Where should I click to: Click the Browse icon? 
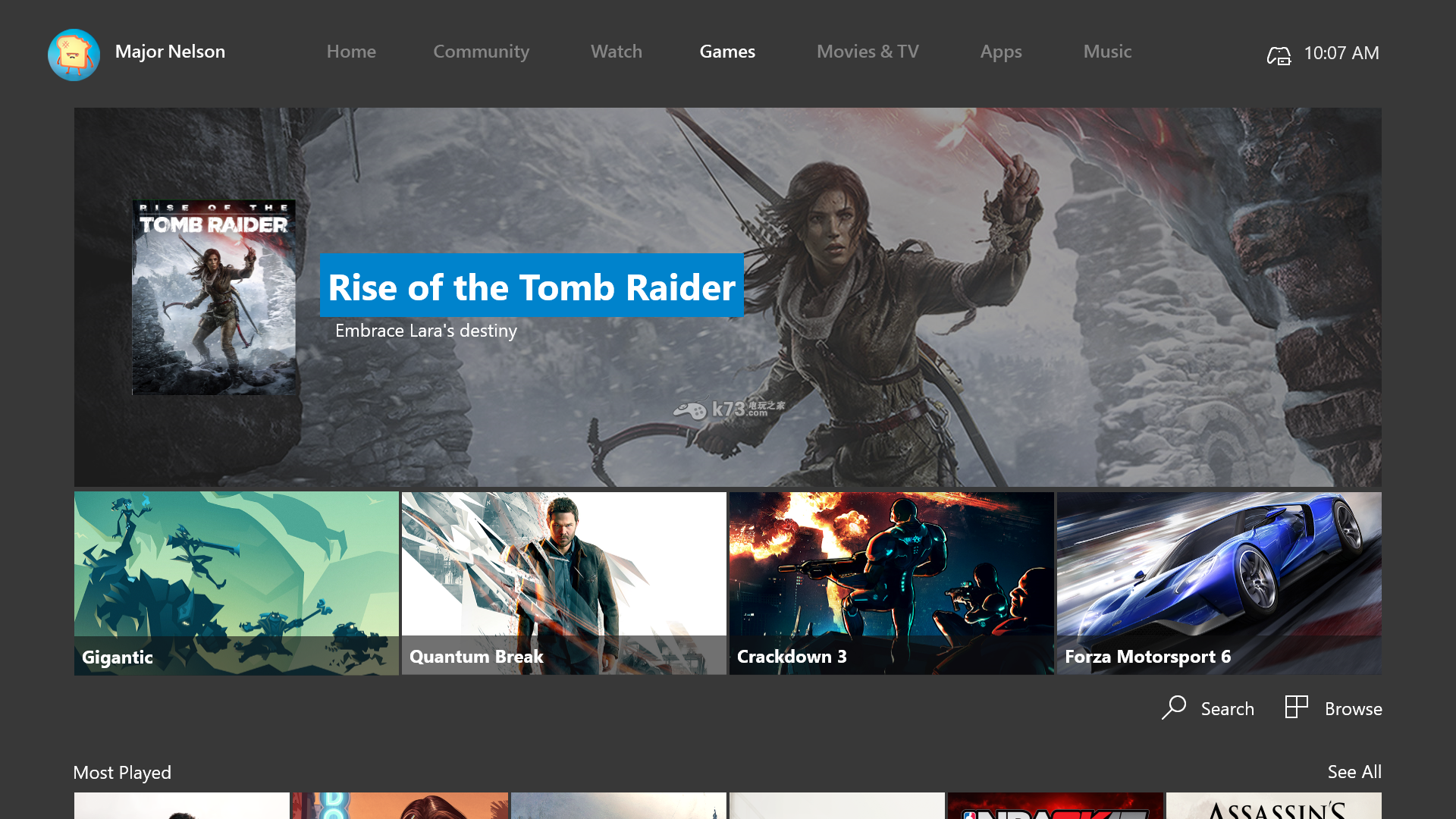[1296, 708]
